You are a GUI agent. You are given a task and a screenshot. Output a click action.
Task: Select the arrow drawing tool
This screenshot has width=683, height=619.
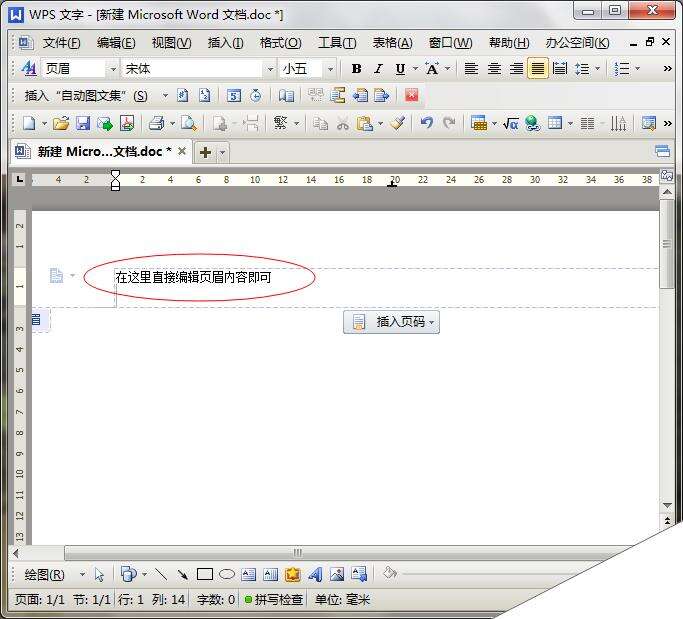coord(183,575)
